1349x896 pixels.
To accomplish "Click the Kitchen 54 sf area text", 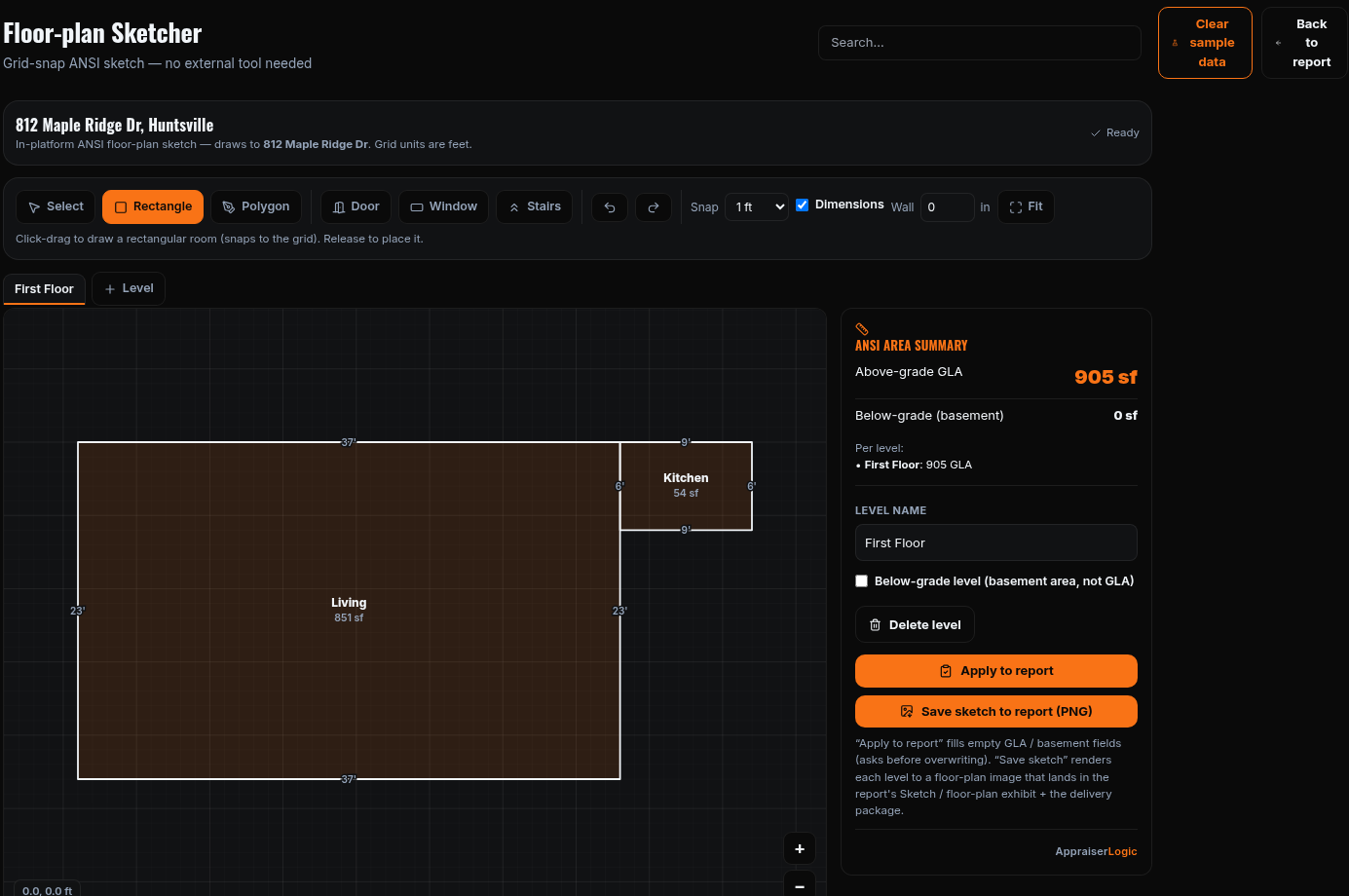I will click(686, 493).
